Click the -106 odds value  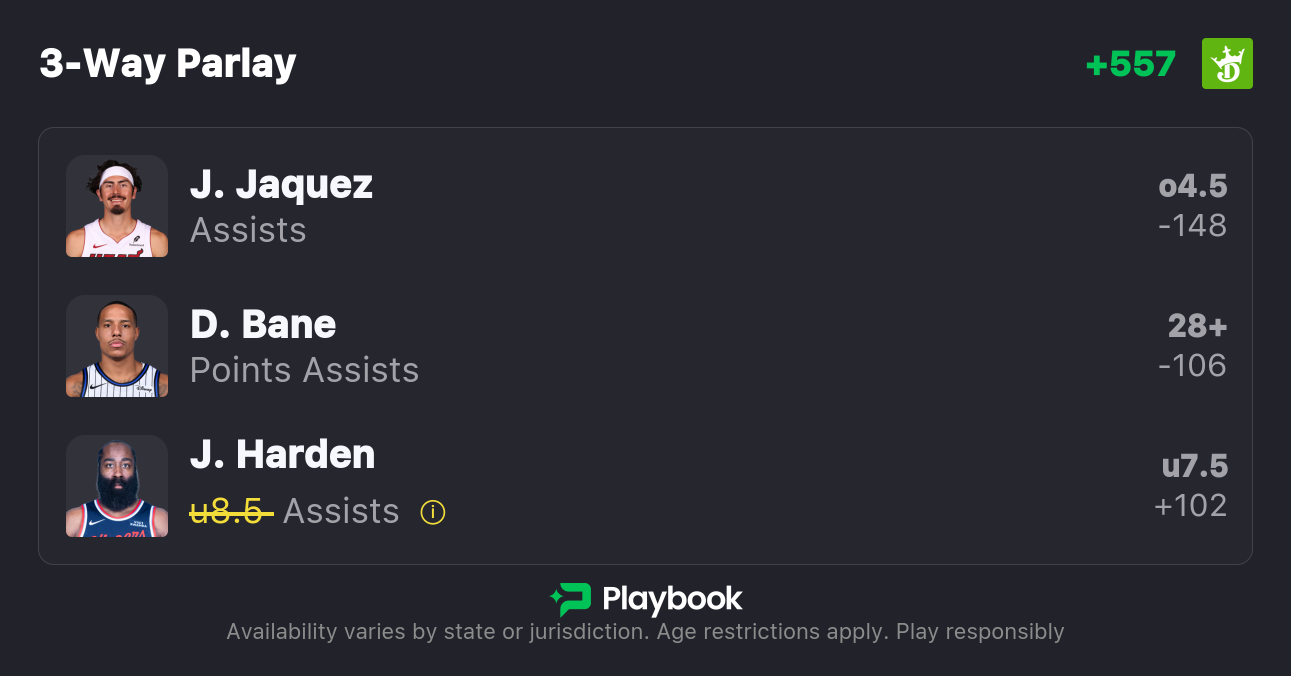1192,366
